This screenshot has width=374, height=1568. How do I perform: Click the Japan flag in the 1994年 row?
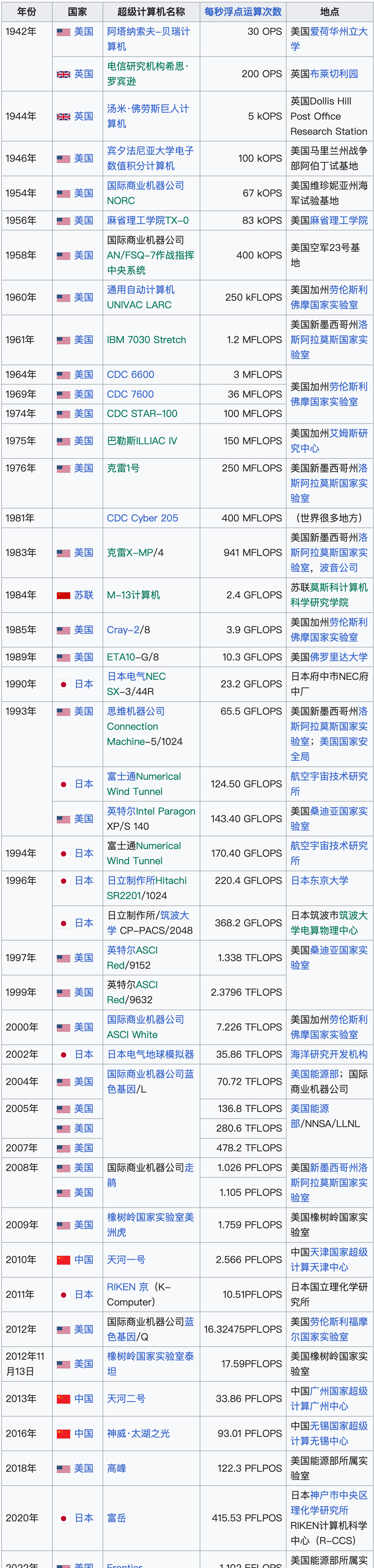63,854
